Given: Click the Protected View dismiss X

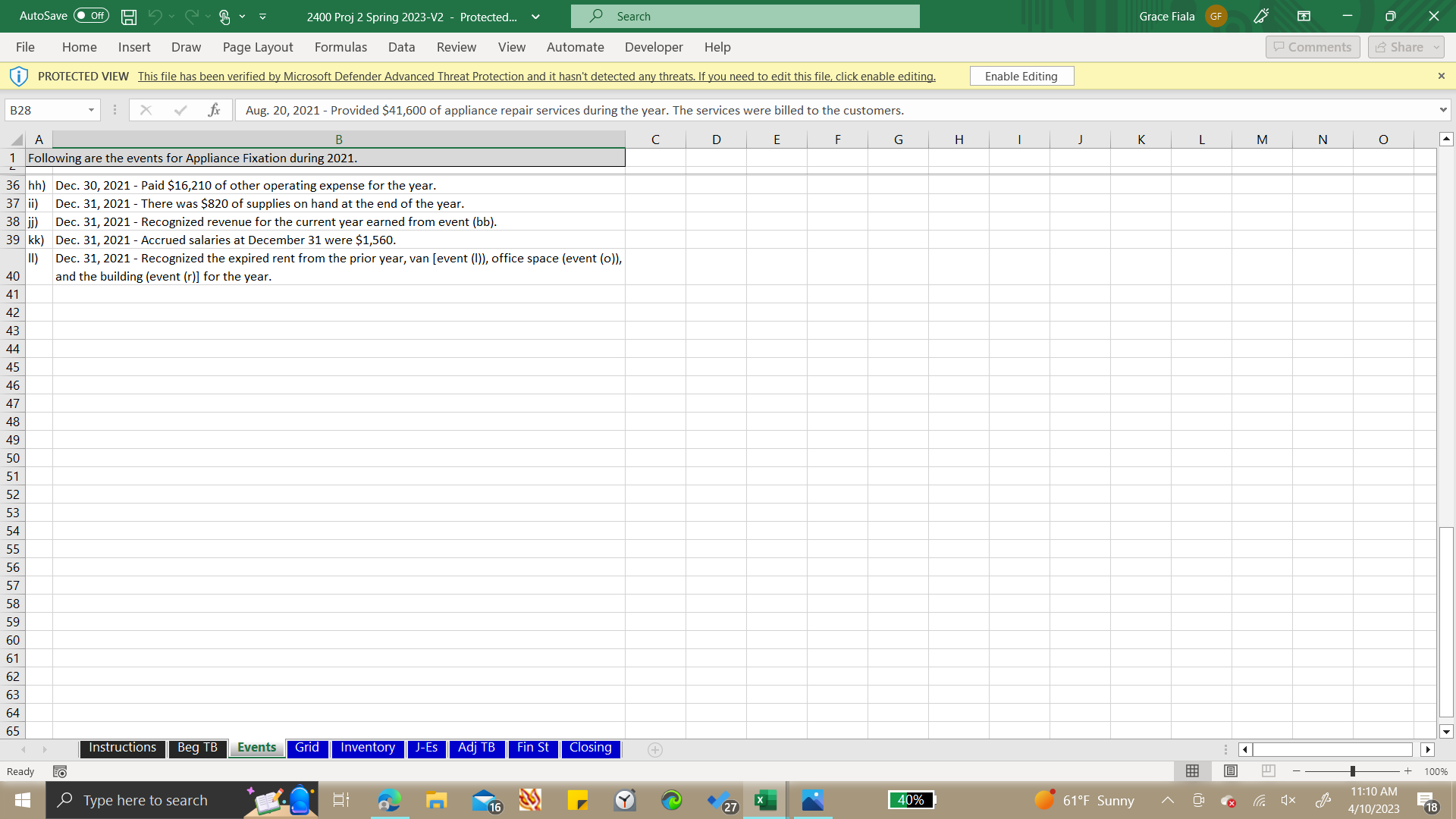Looking at the screenshot, I should (x=1441, y=76).
